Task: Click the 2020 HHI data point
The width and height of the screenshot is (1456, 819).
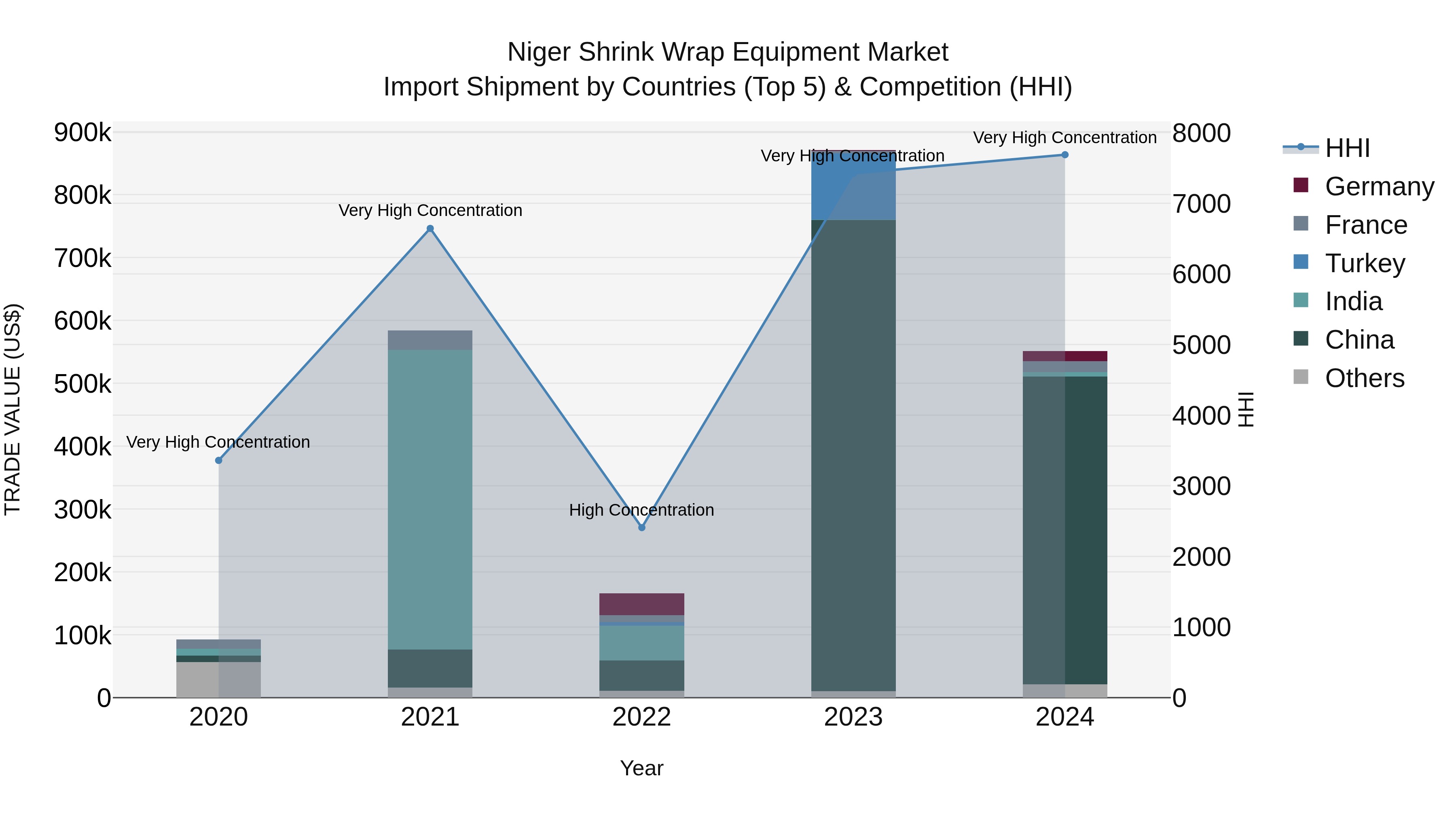Action: tap(219, 461)
